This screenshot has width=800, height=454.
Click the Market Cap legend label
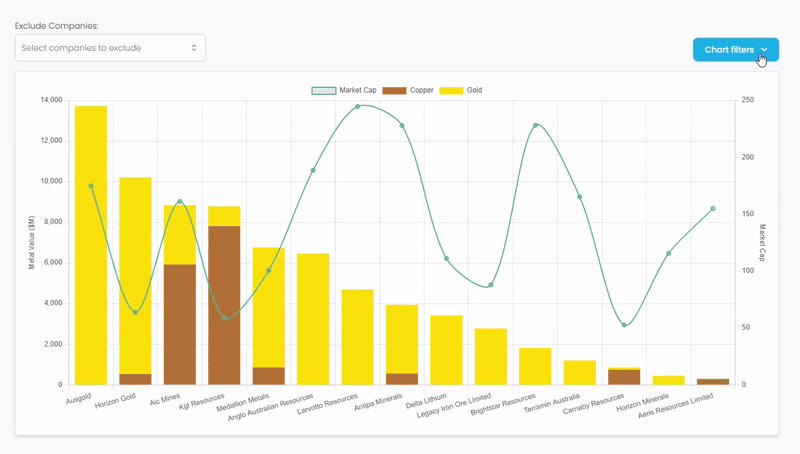358,90
